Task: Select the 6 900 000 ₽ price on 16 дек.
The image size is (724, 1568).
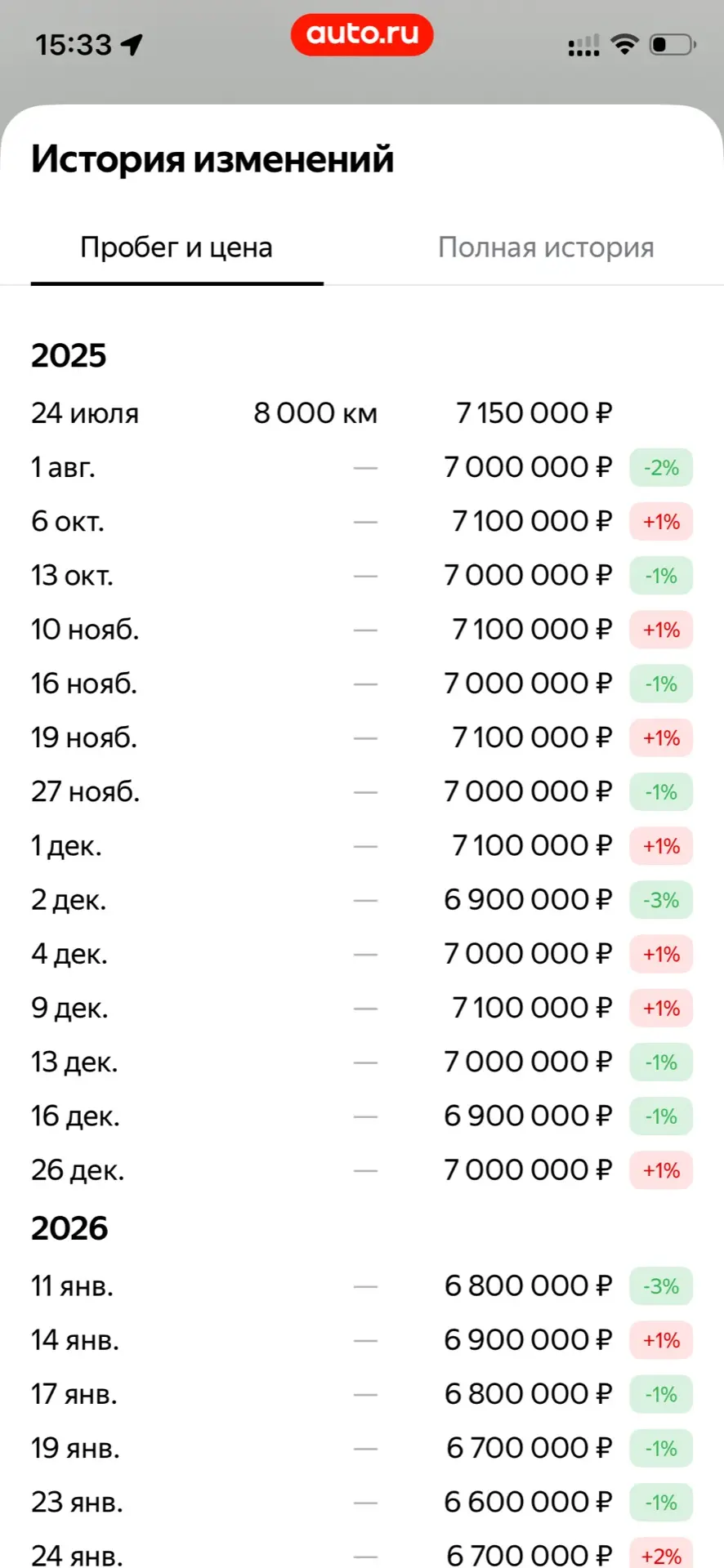Action: click(x=528, y=1116)
